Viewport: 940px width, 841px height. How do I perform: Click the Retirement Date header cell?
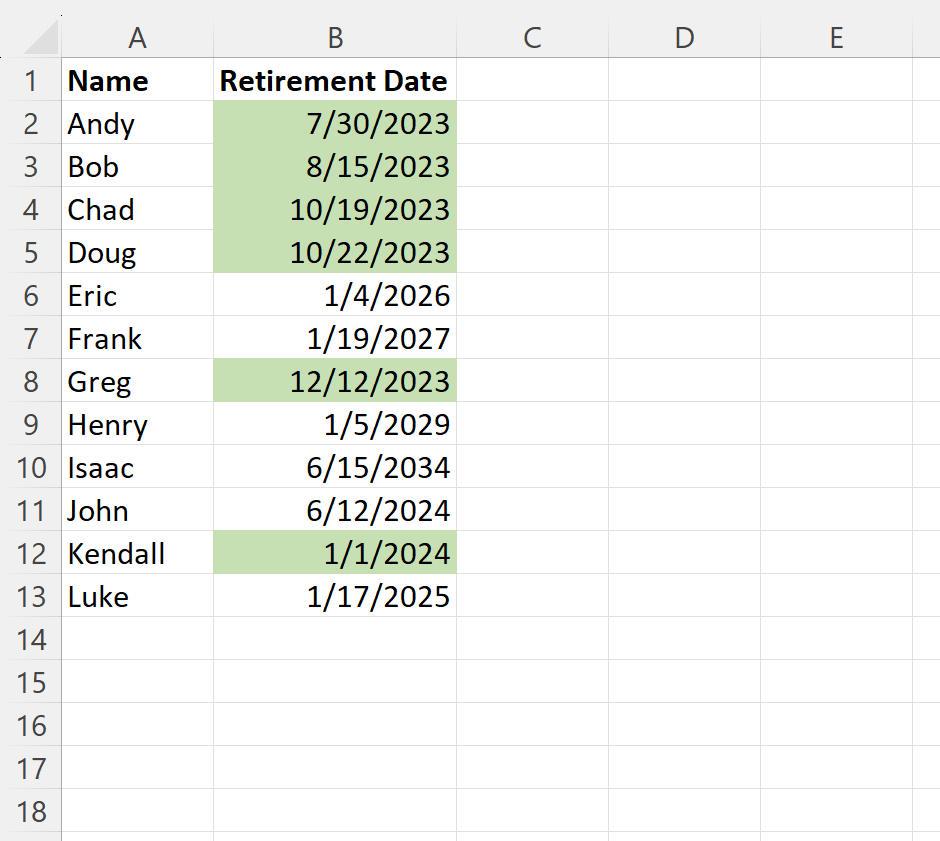pyautogui.click(x=333, y=81)
